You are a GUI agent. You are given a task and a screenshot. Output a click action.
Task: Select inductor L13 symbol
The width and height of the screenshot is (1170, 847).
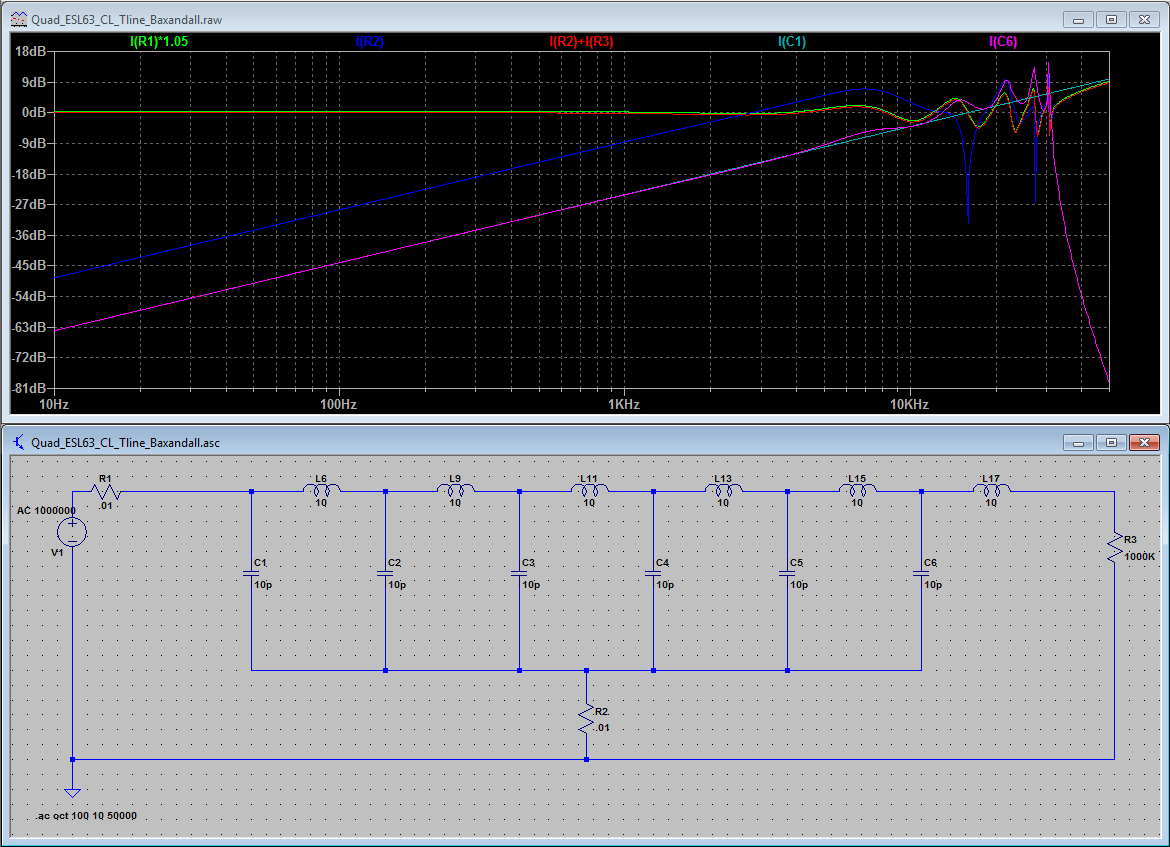[x=724, y=490]
